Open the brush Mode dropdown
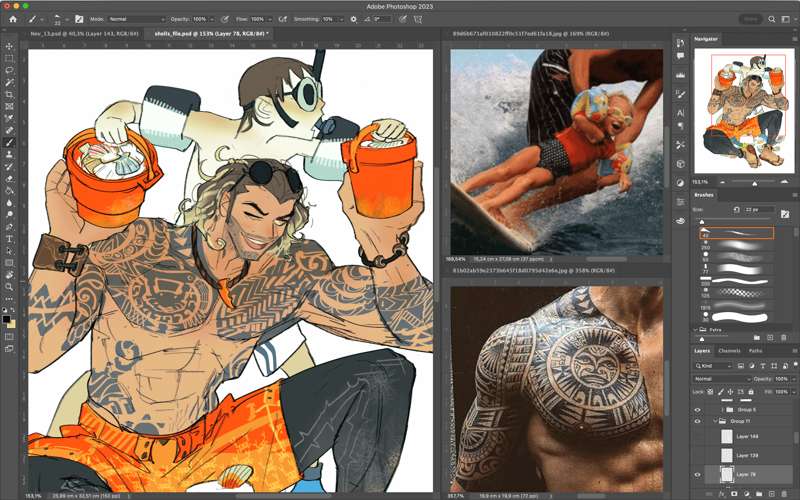Screen dimensions: 800x500 (x=137, y=19)
